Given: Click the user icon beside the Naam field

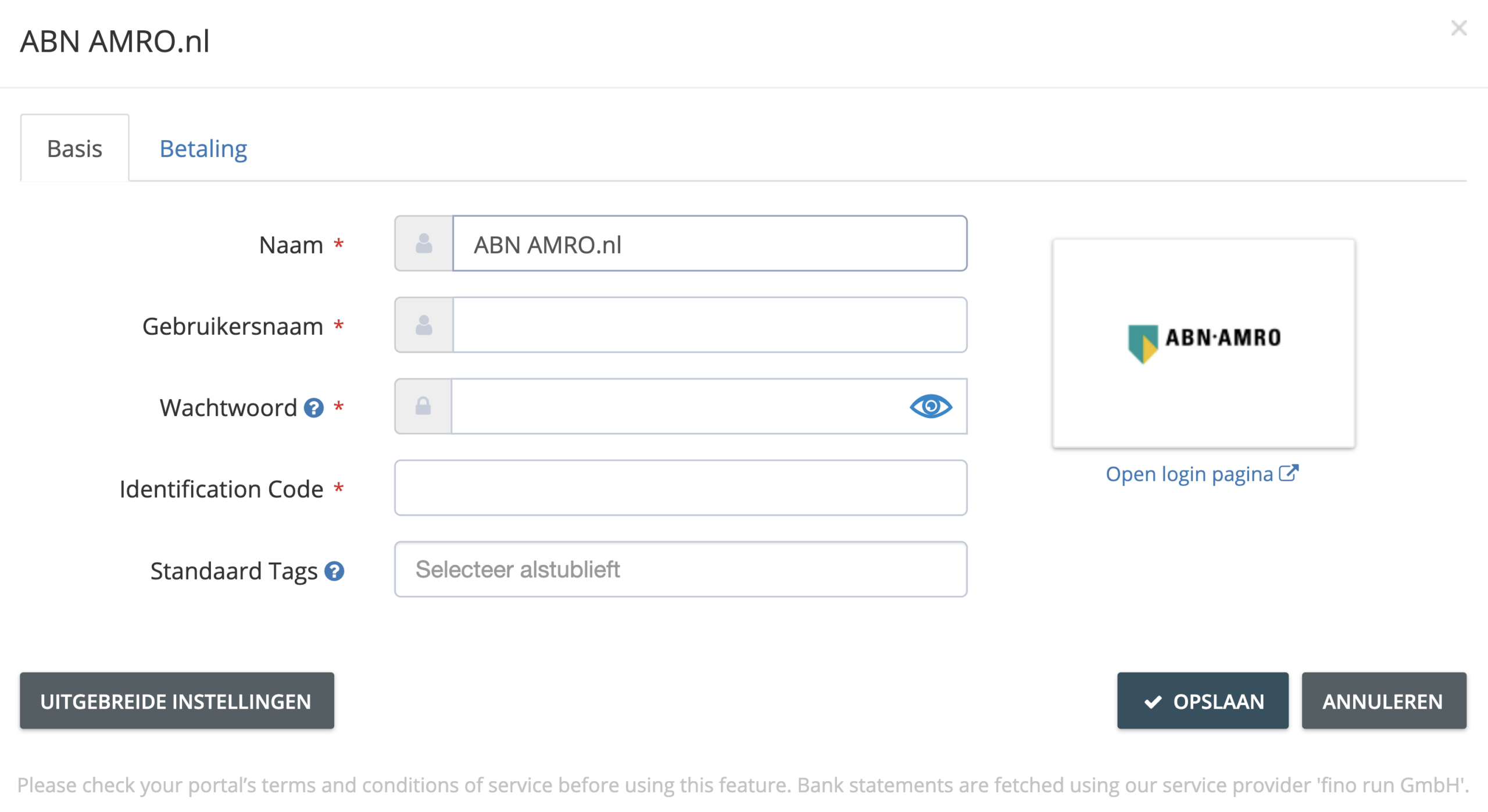Looking at the screenshot, I should (x=424, y=244).
